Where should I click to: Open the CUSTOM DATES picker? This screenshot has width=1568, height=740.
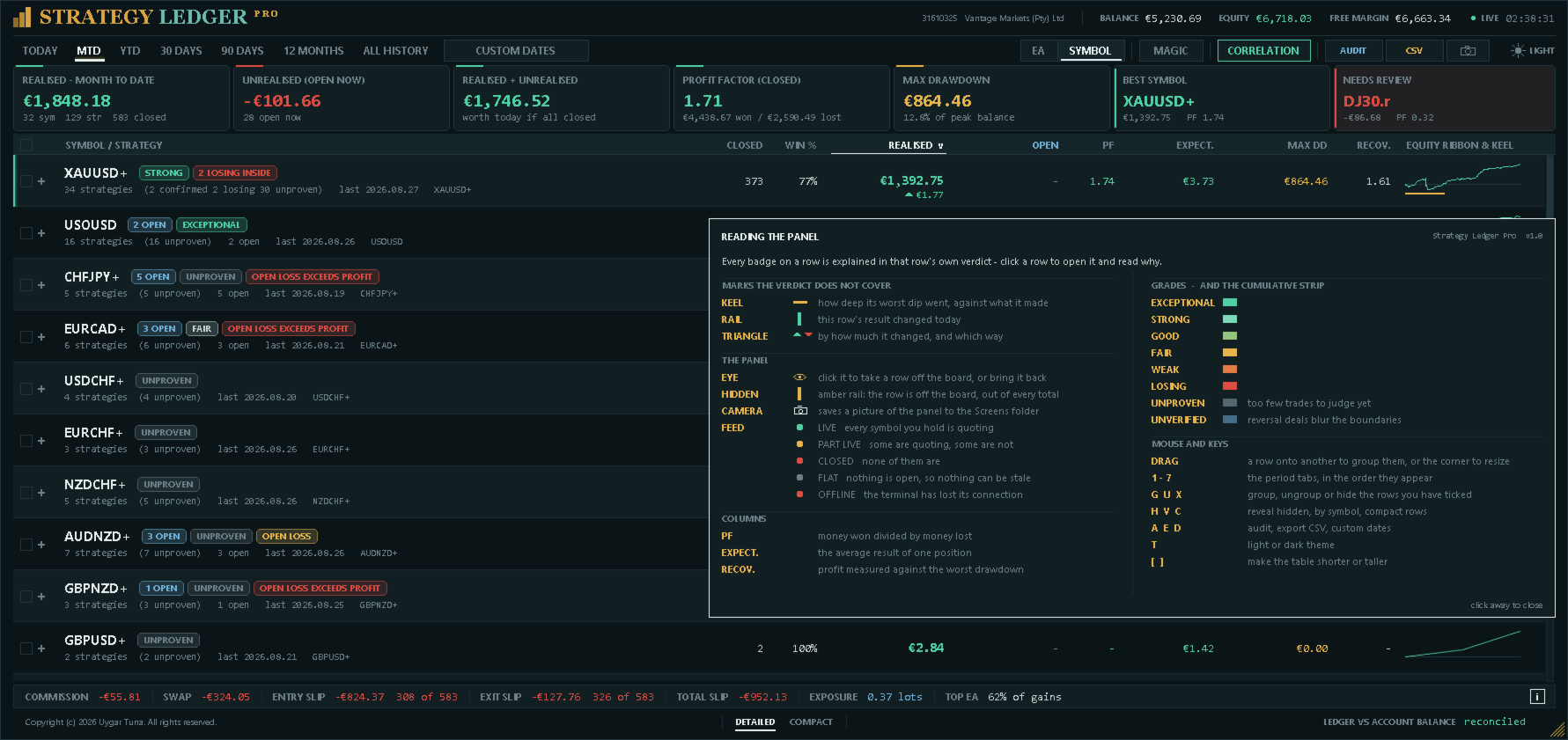(x=516, y=51)
